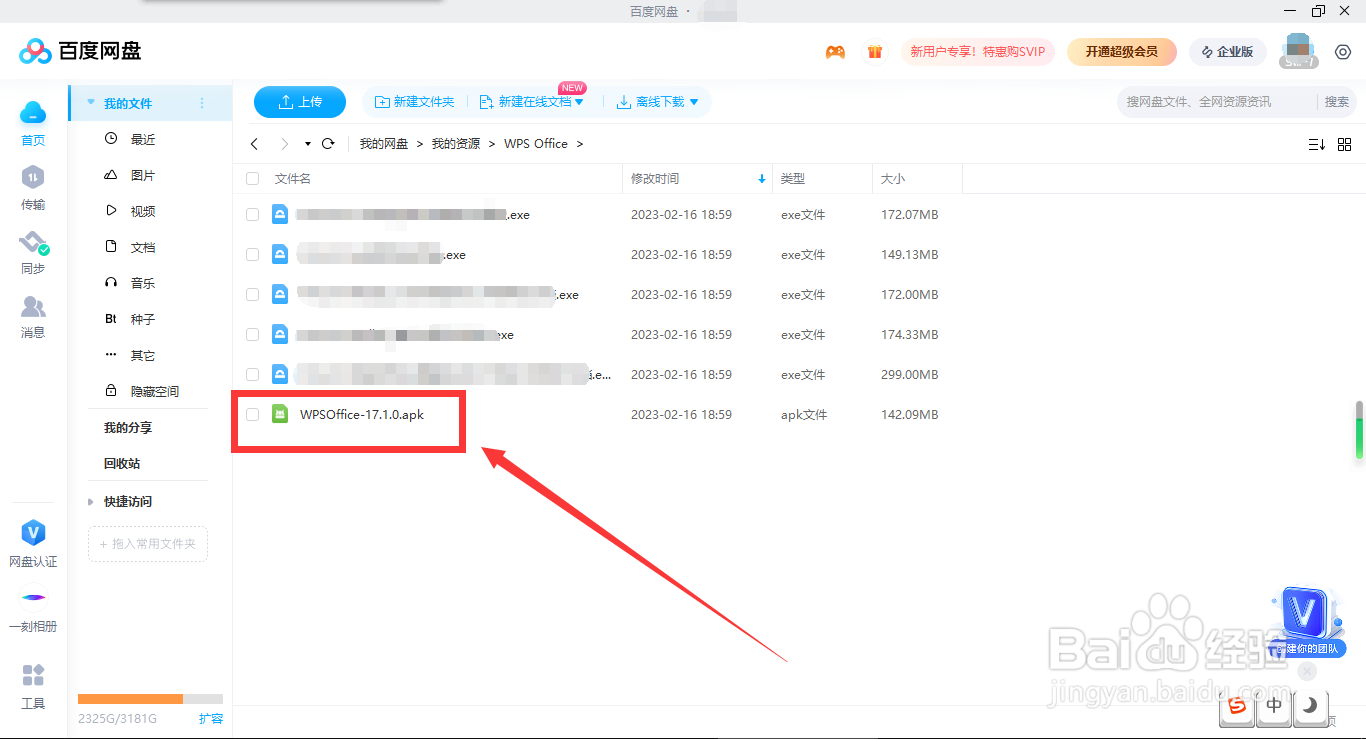The height and width of the screenshot is (739, 1366).
Task: Click the Sogou input method icon
Action: (1238, 705)
